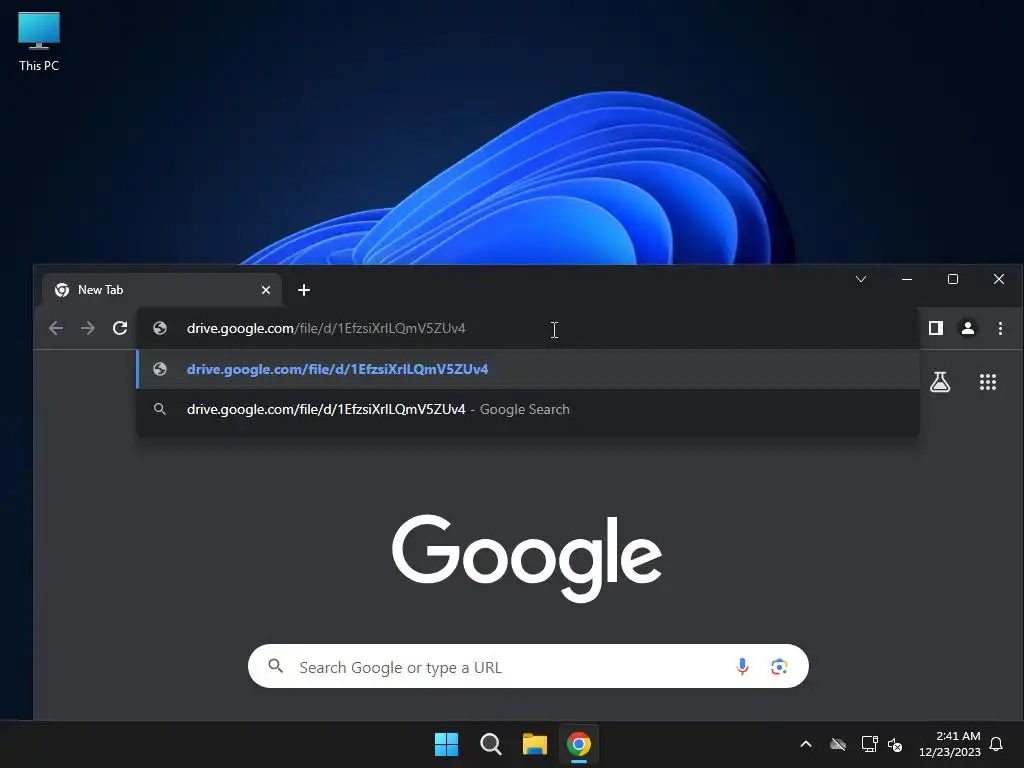Open muted volume tray icon
1024x768 pixels.
click(x=895, y=744)
